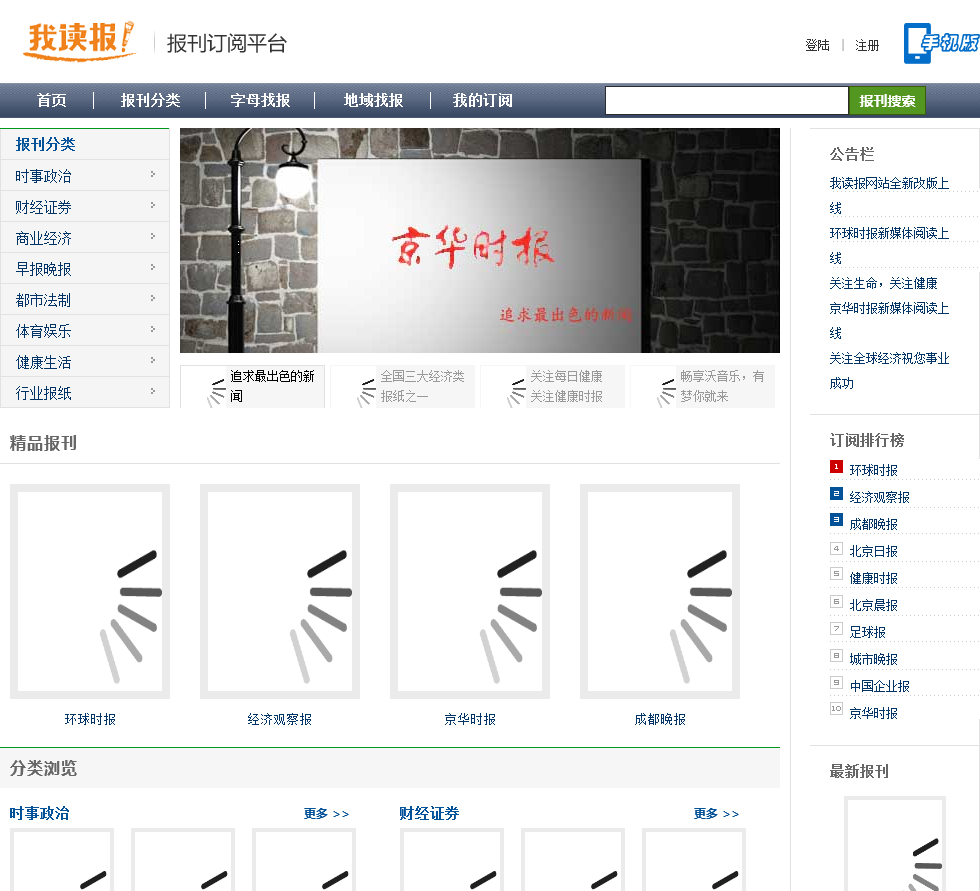Viewport: 980px width, 891px height.
Task: Select 时事政治 in the category sidebar
Action: click(43, 176)
